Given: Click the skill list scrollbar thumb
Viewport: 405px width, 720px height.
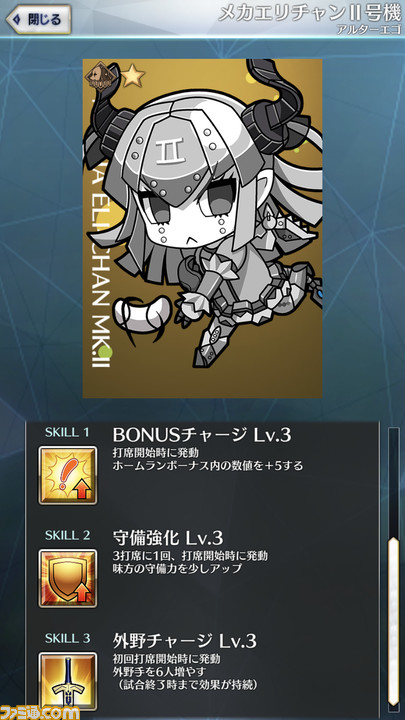Looking at the screenshot, I should tap(393, 622).
